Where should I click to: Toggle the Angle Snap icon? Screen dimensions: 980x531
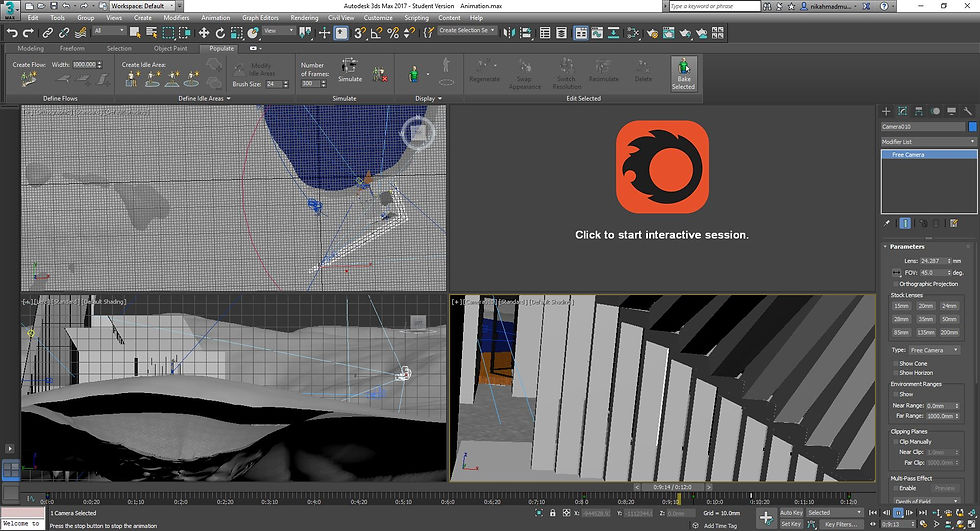coord(376,33)
